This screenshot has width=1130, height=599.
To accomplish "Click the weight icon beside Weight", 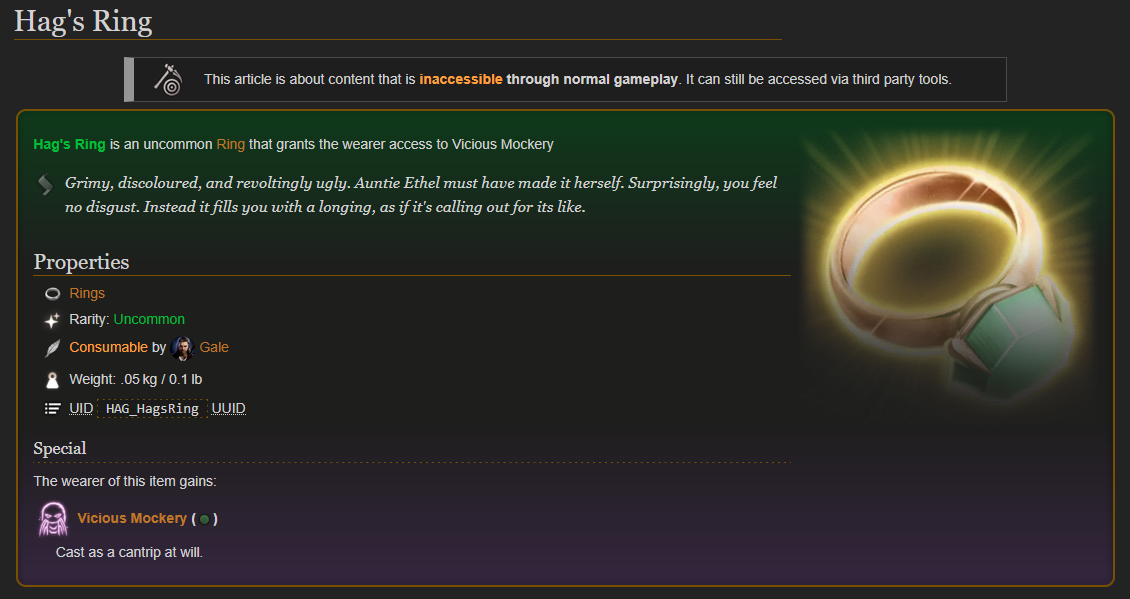I will tap(53, 380).
